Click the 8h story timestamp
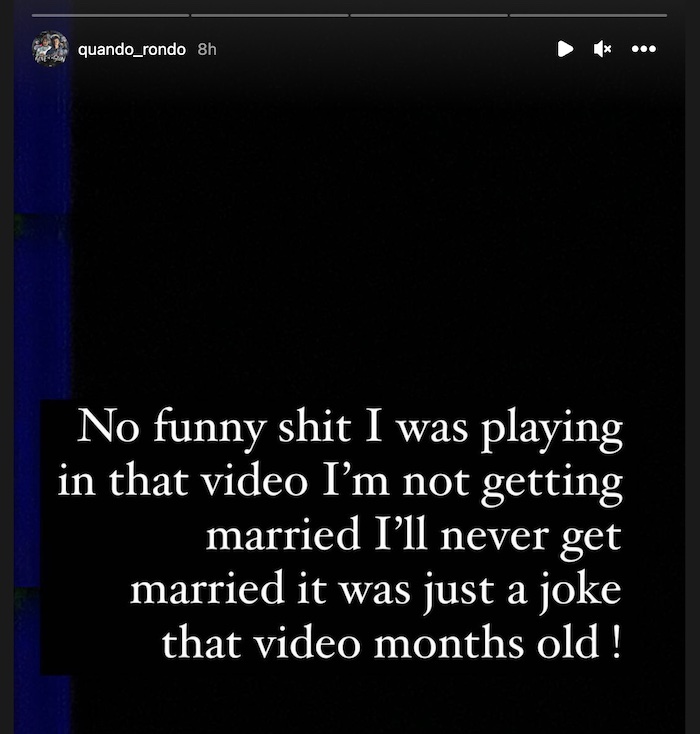 pos(207,49)
